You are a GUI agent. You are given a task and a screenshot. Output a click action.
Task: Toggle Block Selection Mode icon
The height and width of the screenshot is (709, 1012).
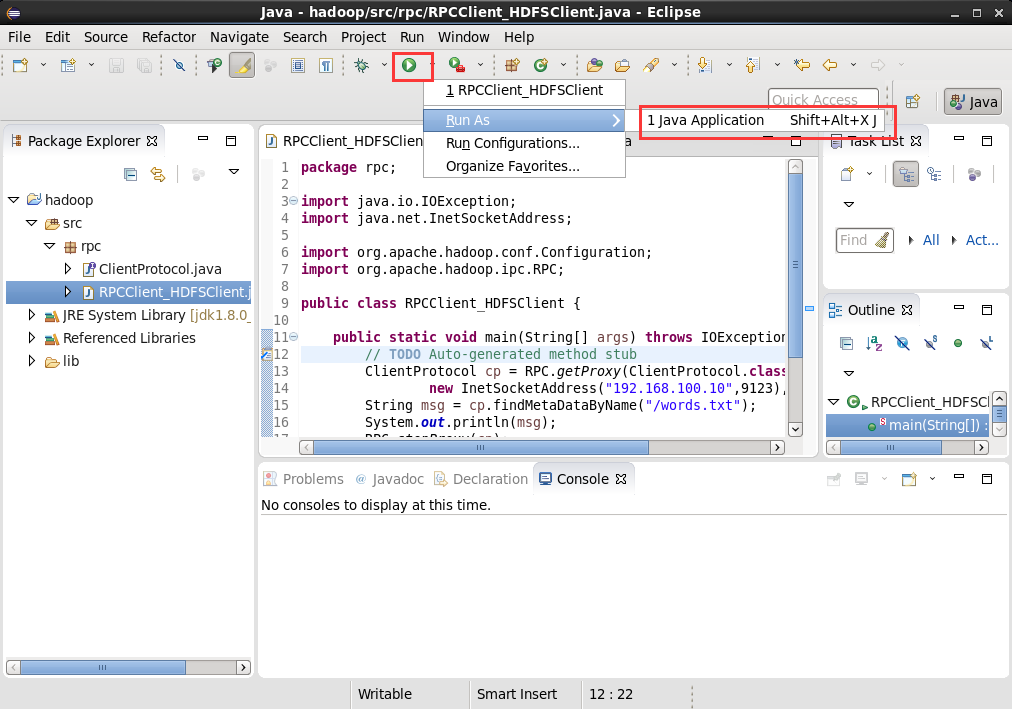[298, 65]
